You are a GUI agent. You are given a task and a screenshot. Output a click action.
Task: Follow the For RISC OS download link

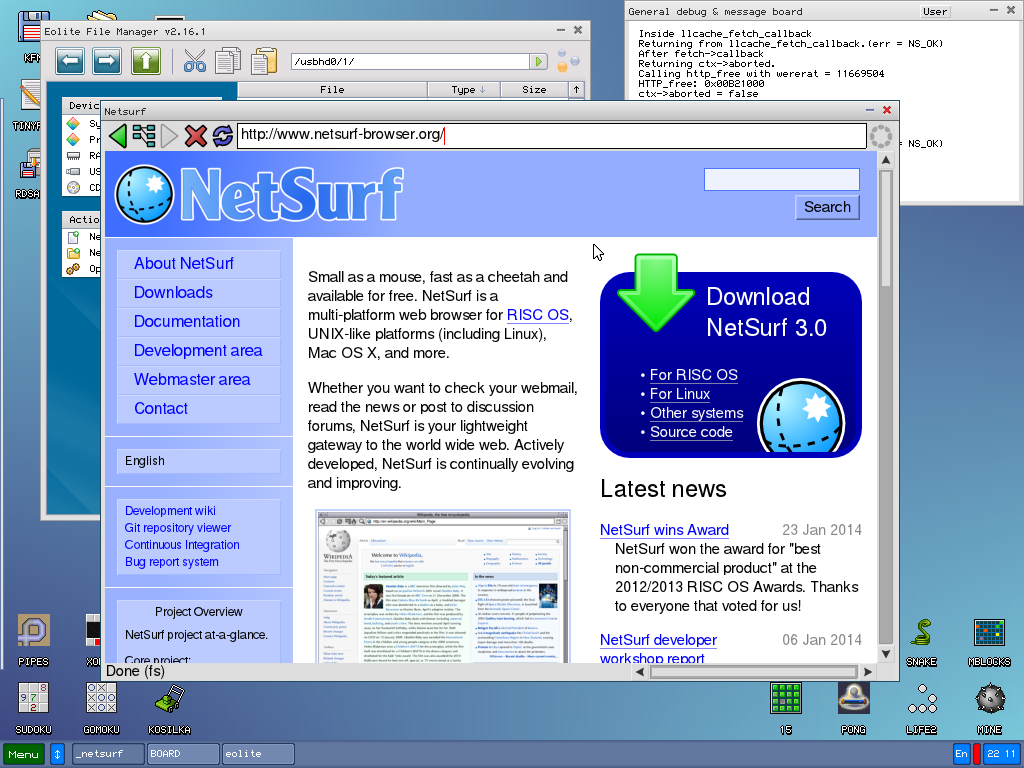click(693, 375)
